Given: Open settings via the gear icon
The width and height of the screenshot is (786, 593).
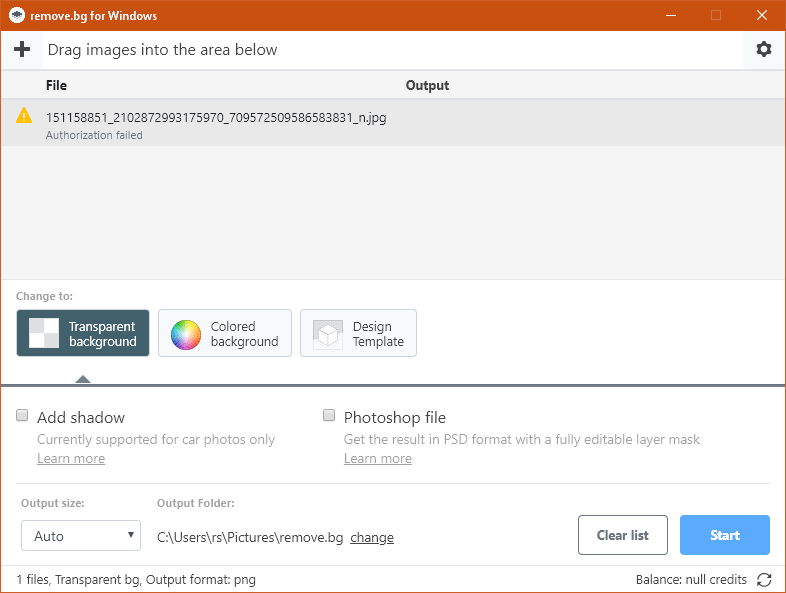Looking at the screenshot, I should [764, 50].
